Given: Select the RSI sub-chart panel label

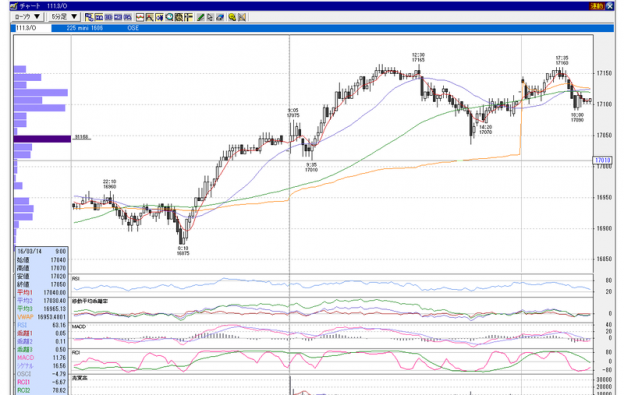Looking at the screenshot, I should [76, 278].
